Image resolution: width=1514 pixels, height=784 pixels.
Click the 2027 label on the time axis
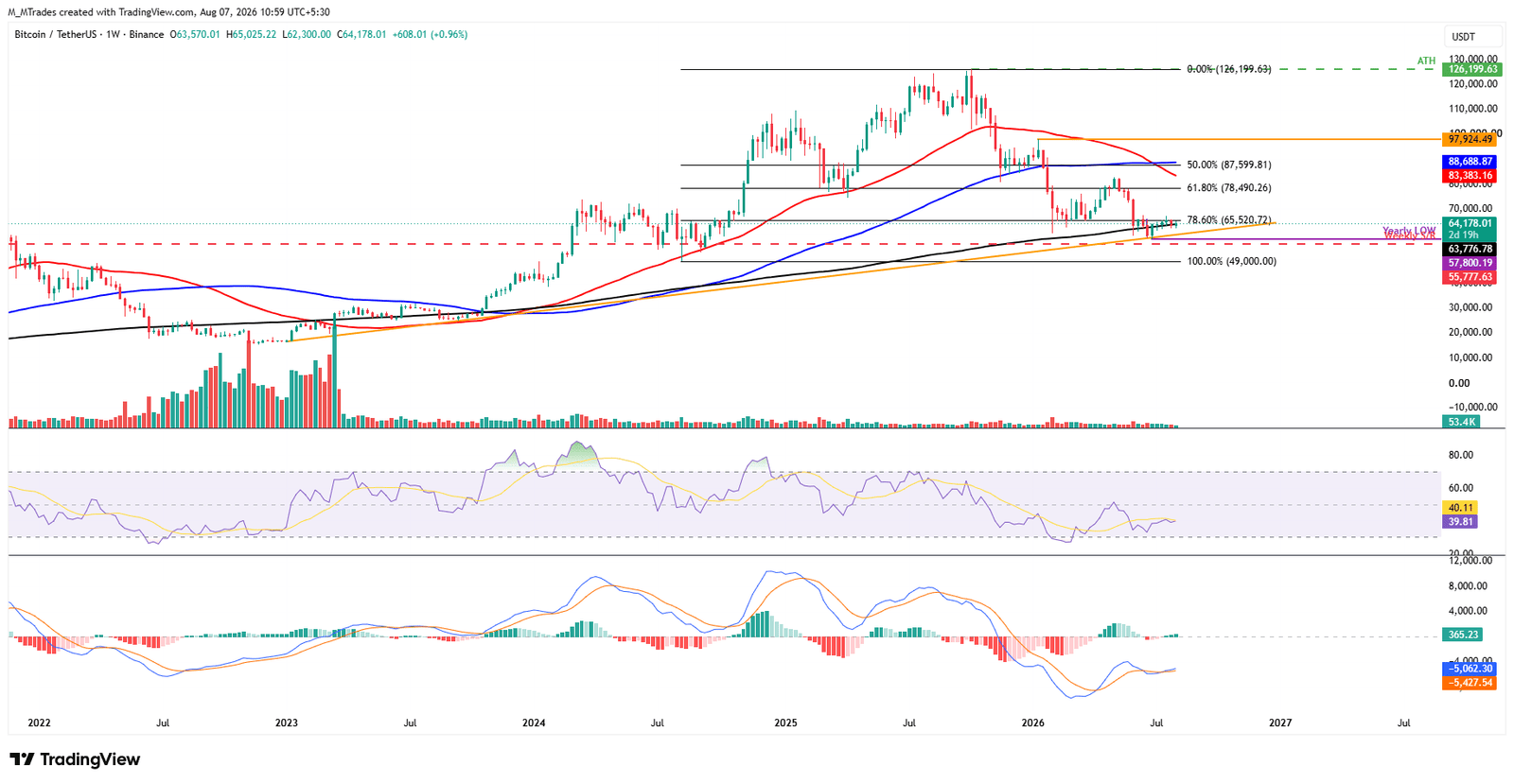(x=1280, y=723)
